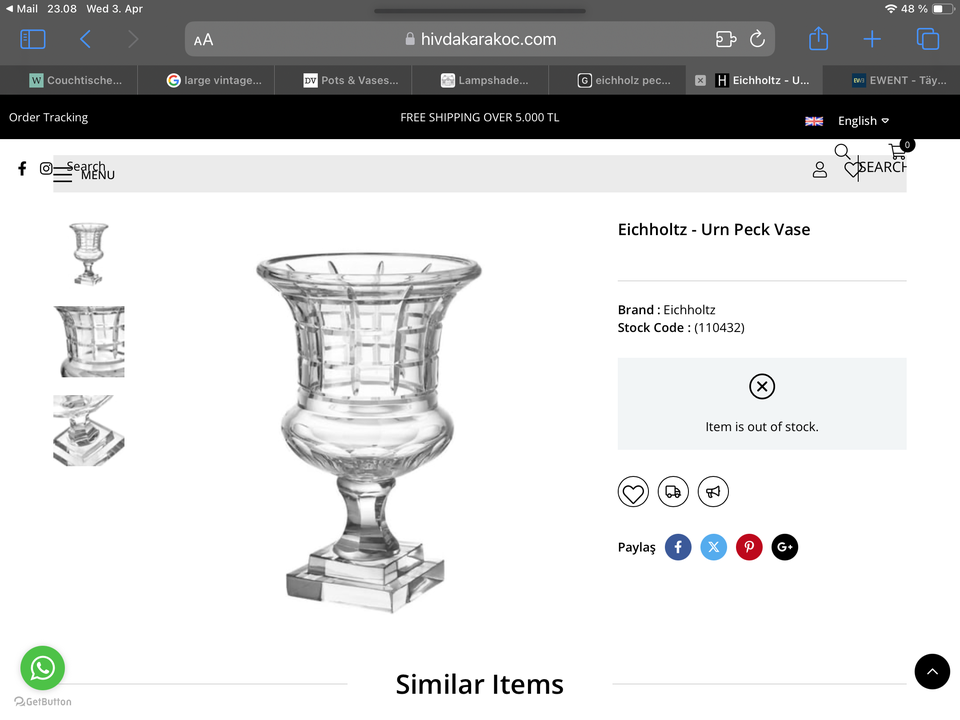Open WhatsApp chat button
The width and height of the screenshot is (960, 720).
42,668
